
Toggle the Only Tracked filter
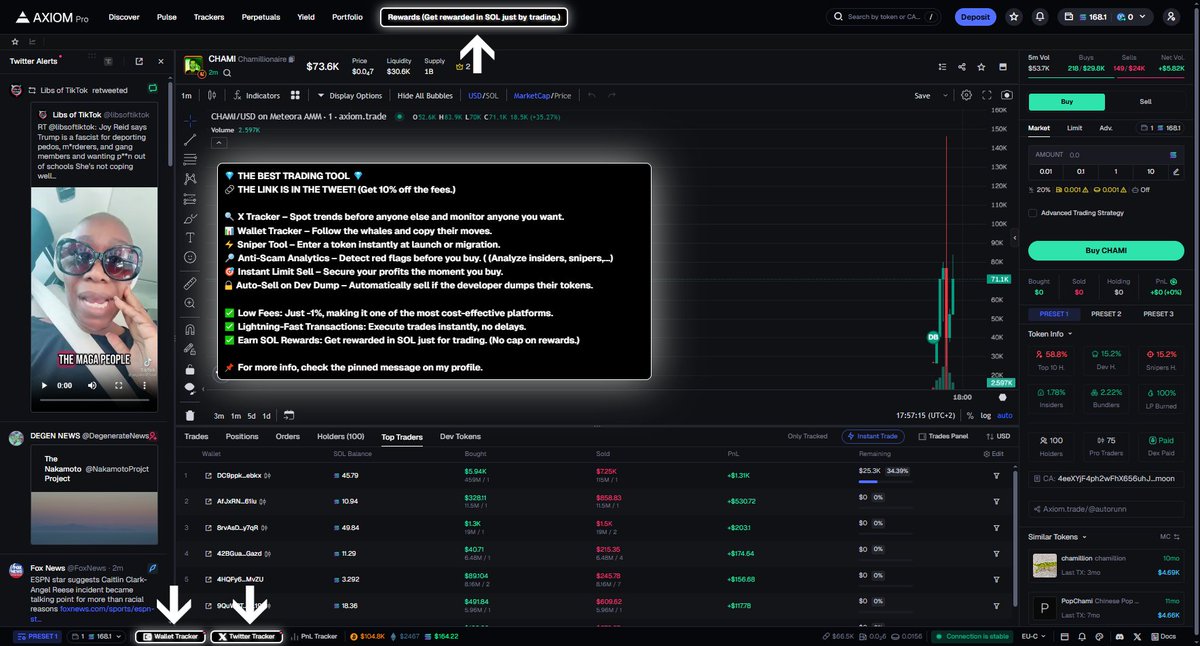(807, 436)
